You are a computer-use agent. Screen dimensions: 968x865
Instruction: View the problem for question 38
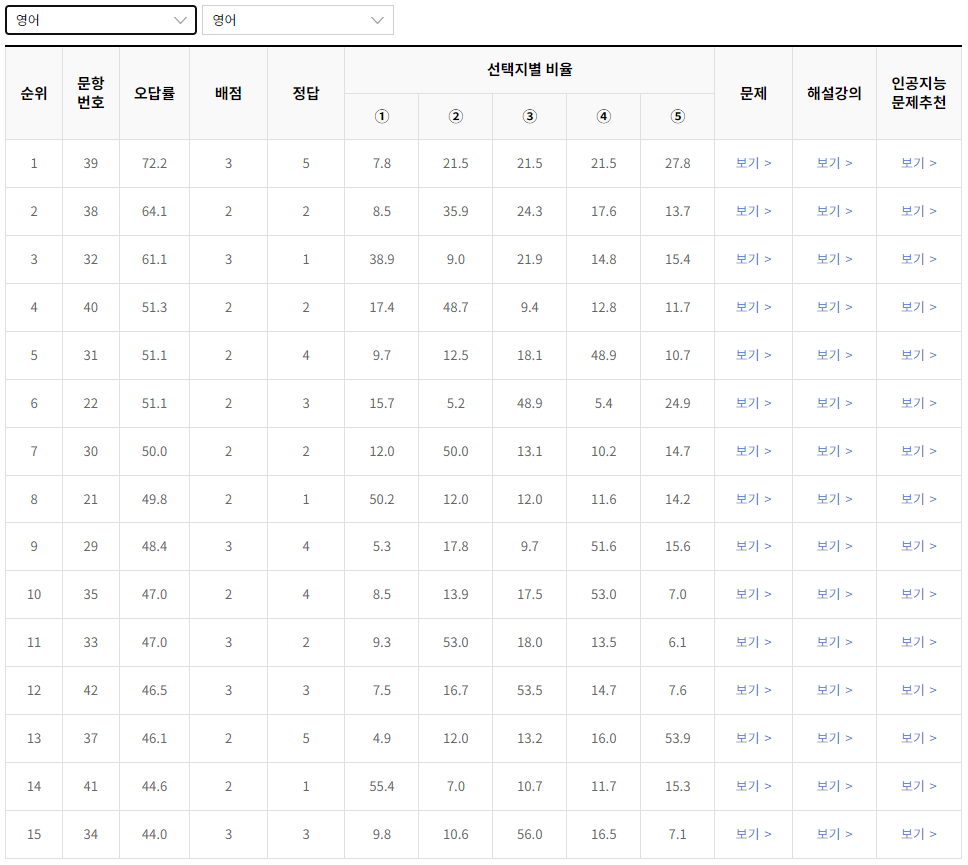(754, 211)
